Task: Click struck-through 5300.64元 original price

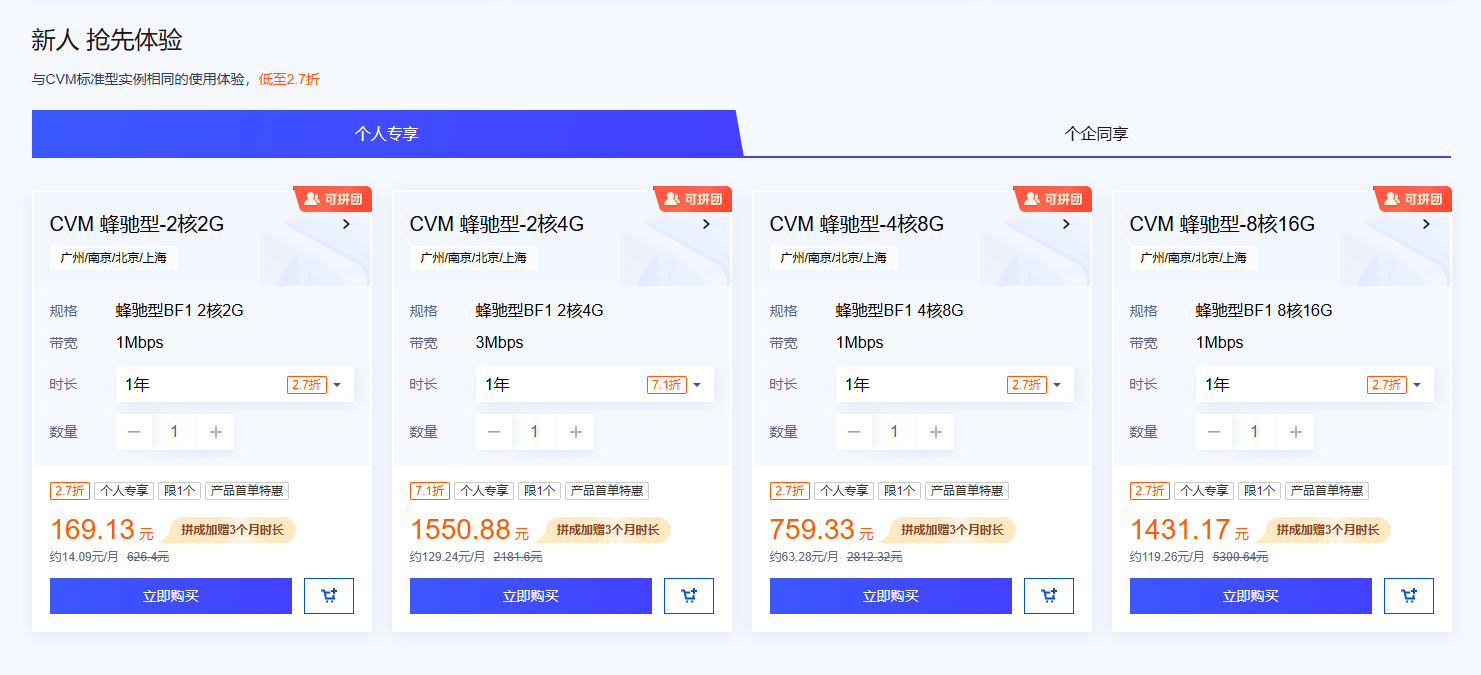Action: tap(1240, 557)
